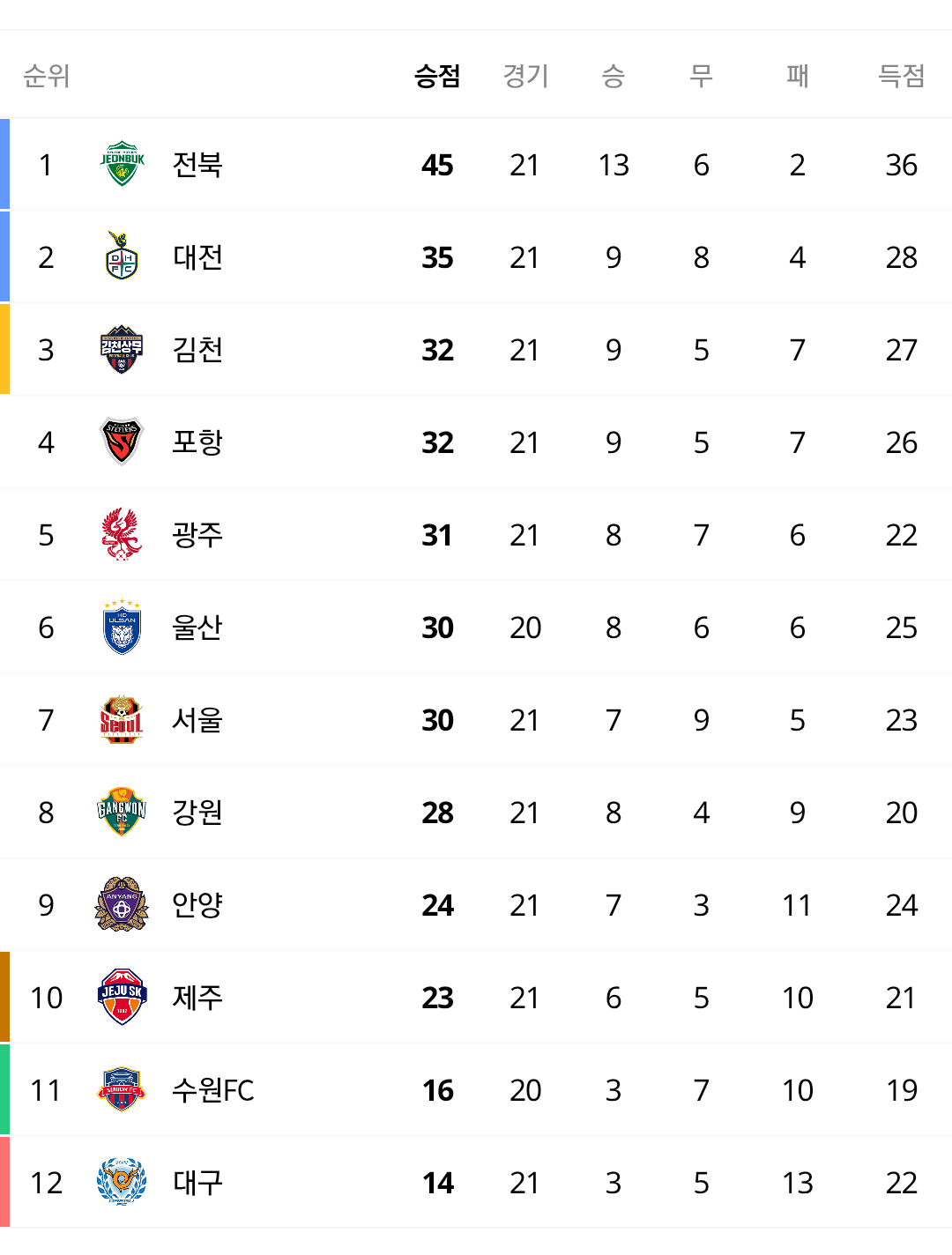Tap the Pohang Steelers crest icon

(x=122, y=442)
